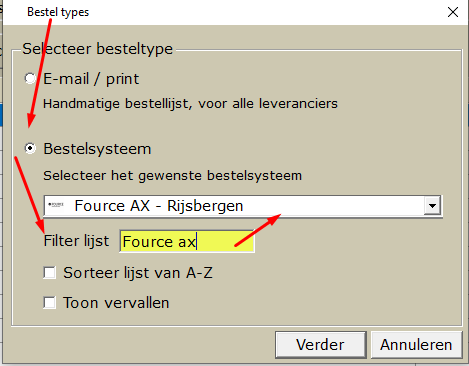Click the E-mail / print label text
Viewport: 469px width, 366px height.
91,79
